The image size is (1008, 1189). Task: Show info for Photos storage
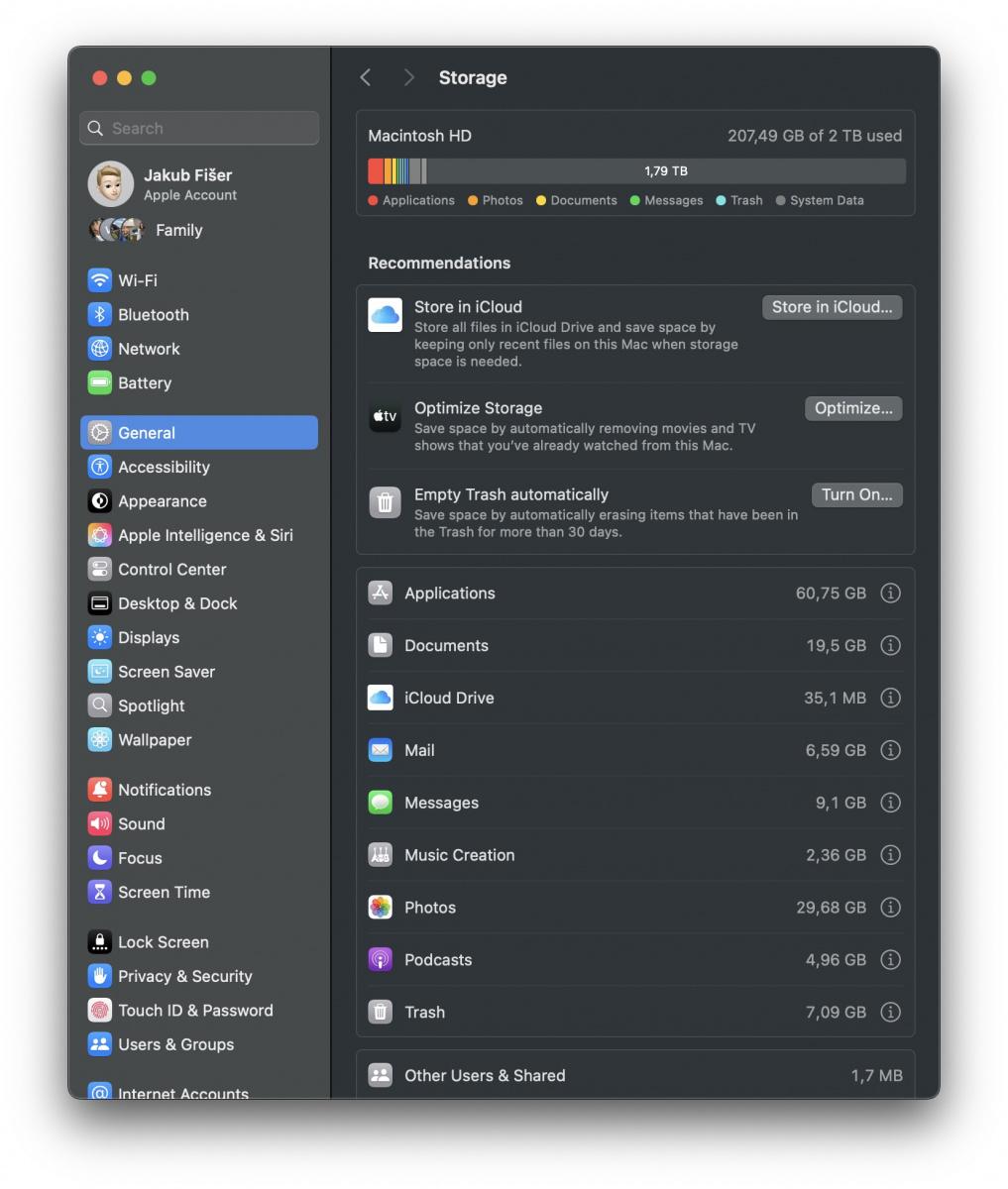[891, 908]
